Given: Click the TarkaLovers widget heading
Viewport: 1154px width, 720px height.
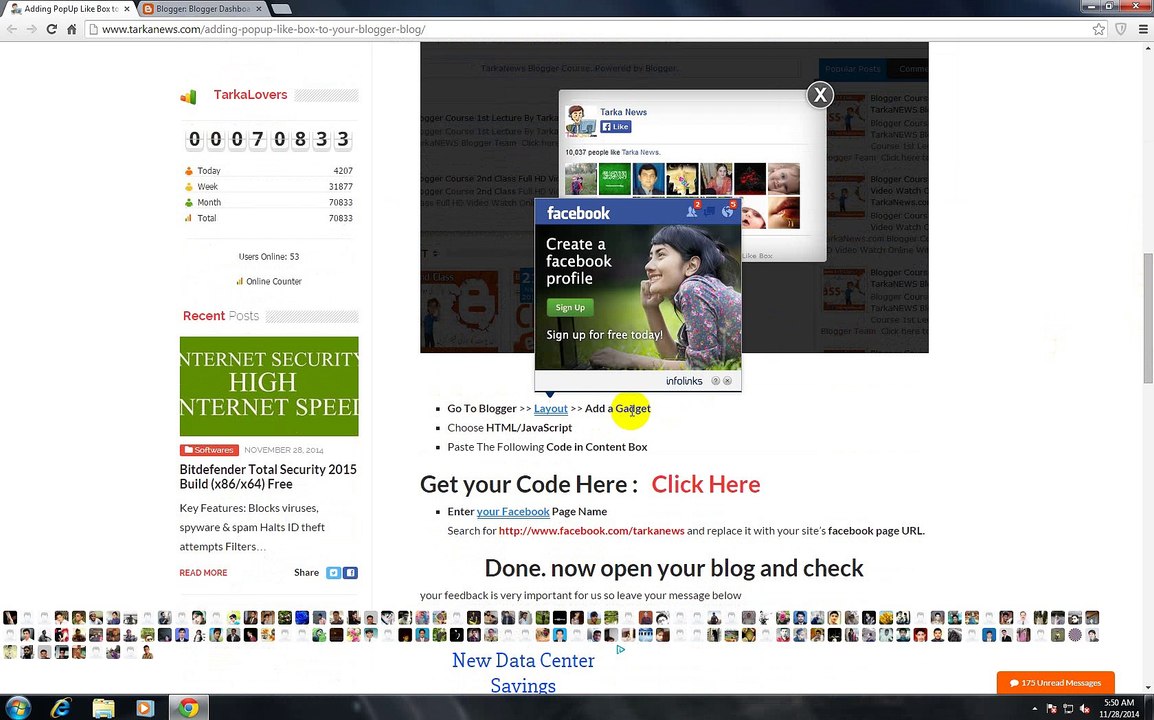Looking at the screenshot, I should [250, 95].
